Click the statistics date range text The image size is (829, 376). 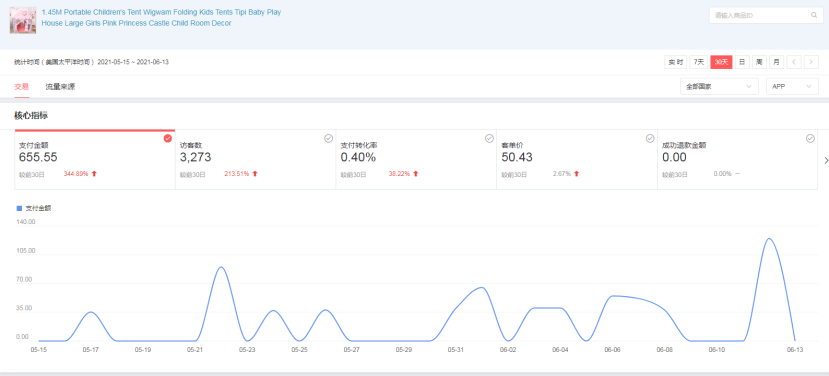(91, 62)
